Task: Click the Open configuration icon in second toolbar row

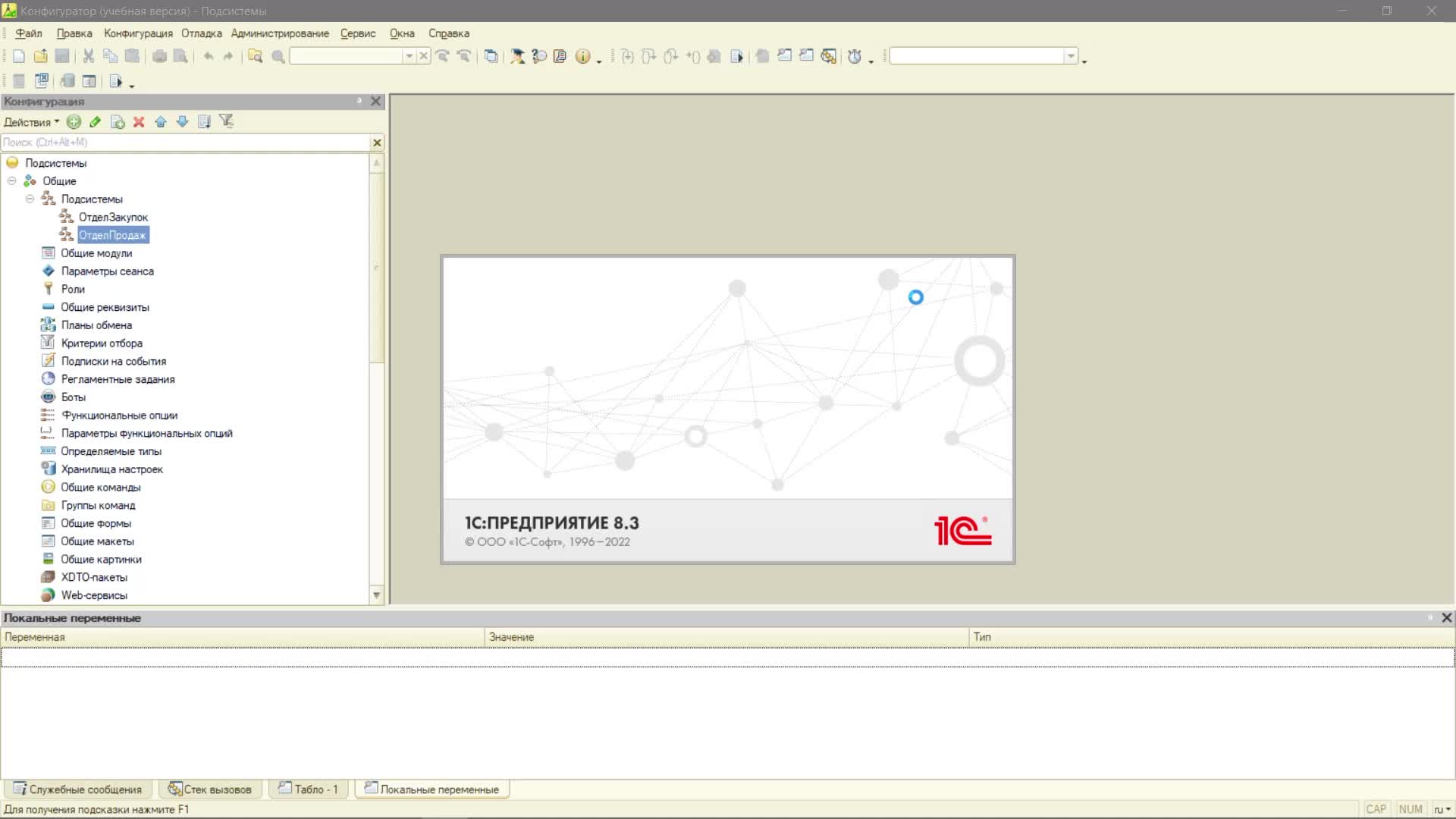Action: tap(19, 81)
